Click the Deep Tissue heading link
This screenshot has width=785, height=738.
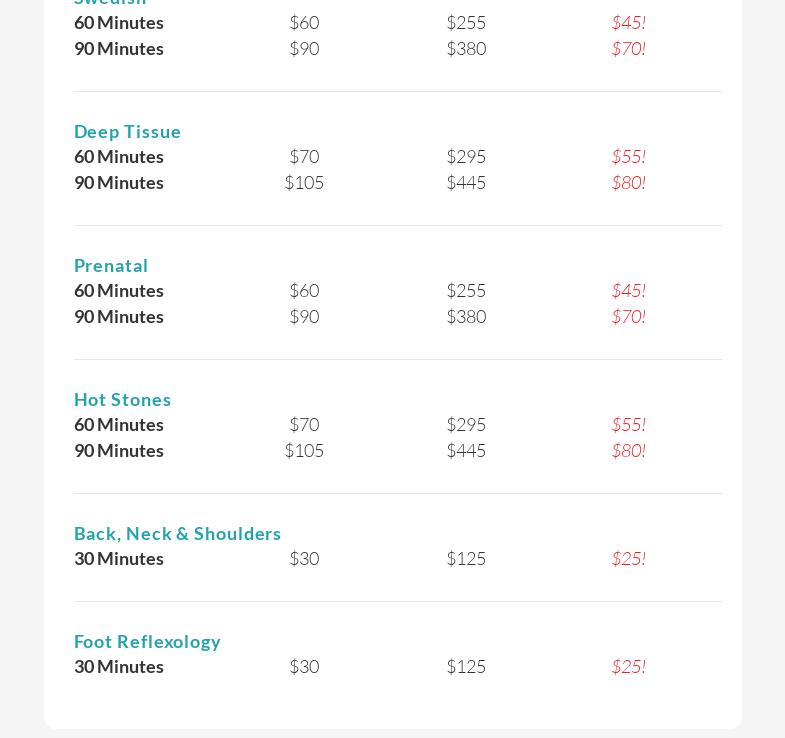tap(127, 131)
